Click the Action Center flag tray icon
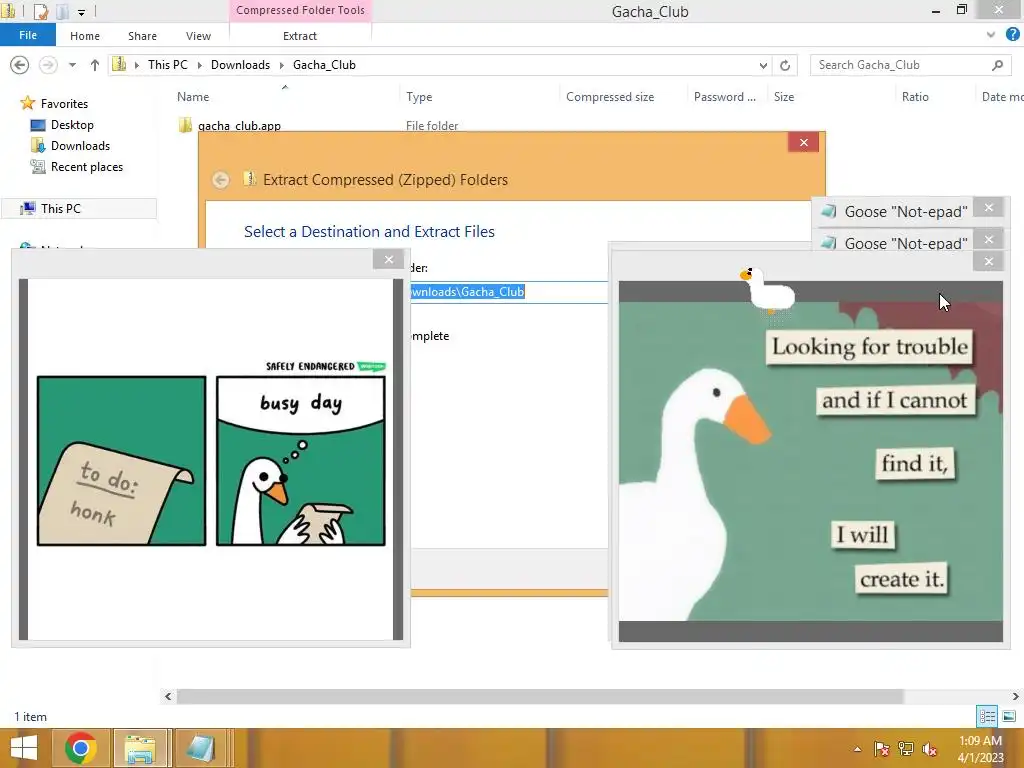 [x=882, y=749]
